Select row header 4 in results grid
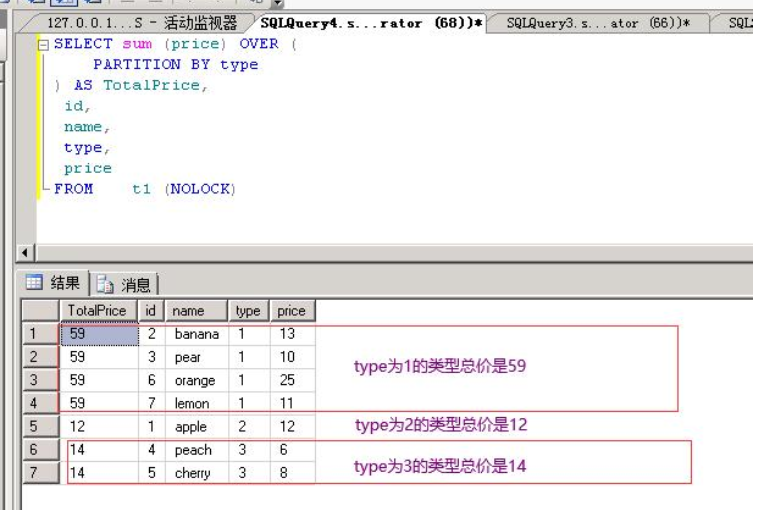Viewport: 760px width, 510px height. coord(41,403)
